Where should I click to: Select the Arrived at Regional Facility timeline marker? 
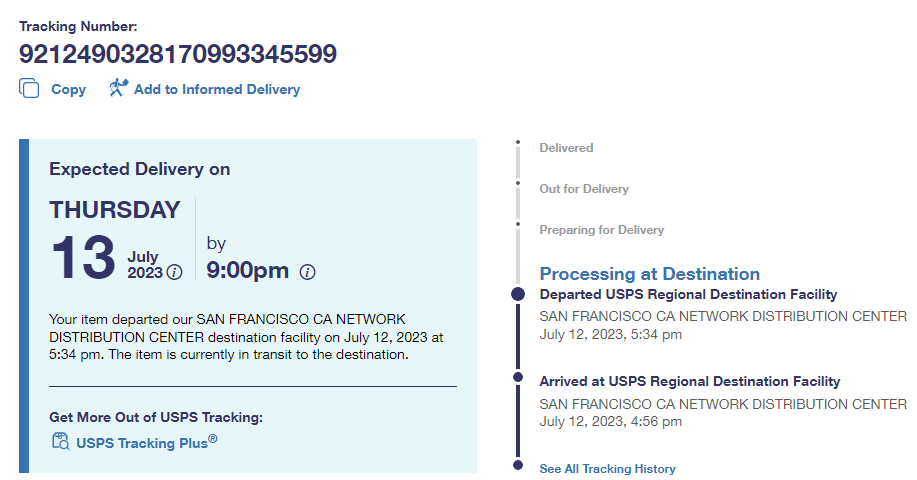click(x=518, y=377)
